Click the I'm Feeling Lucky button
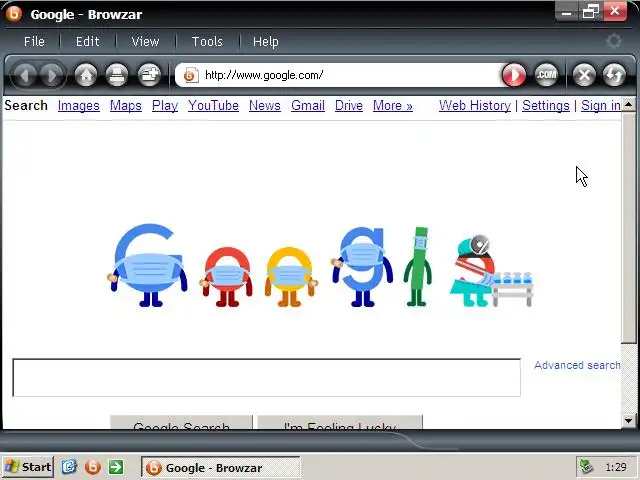The width and height of the screenshot is (640, 480). click(340, 423)
